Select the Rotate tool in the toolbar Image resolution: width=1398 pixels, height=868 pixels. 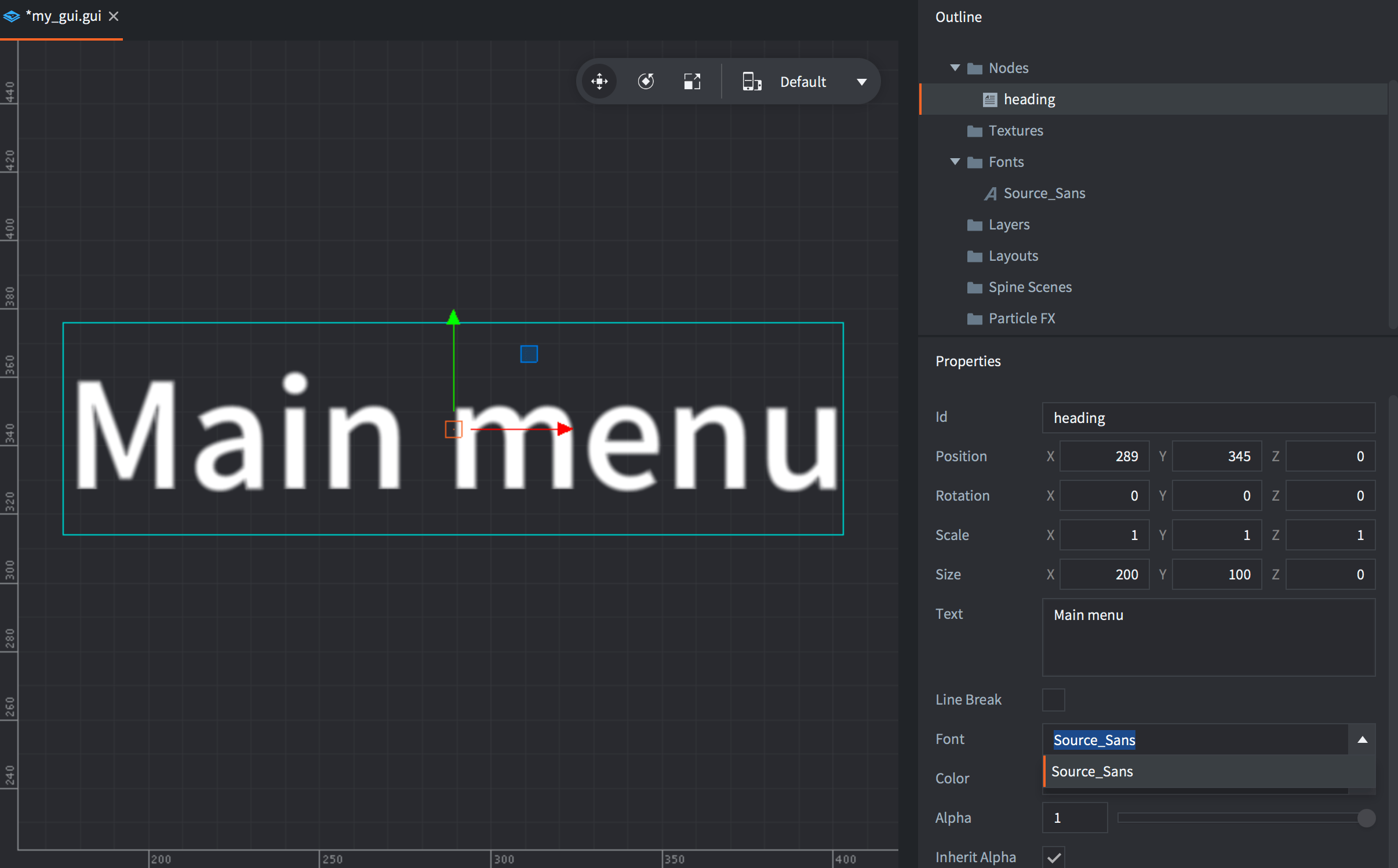coord(646,81)
